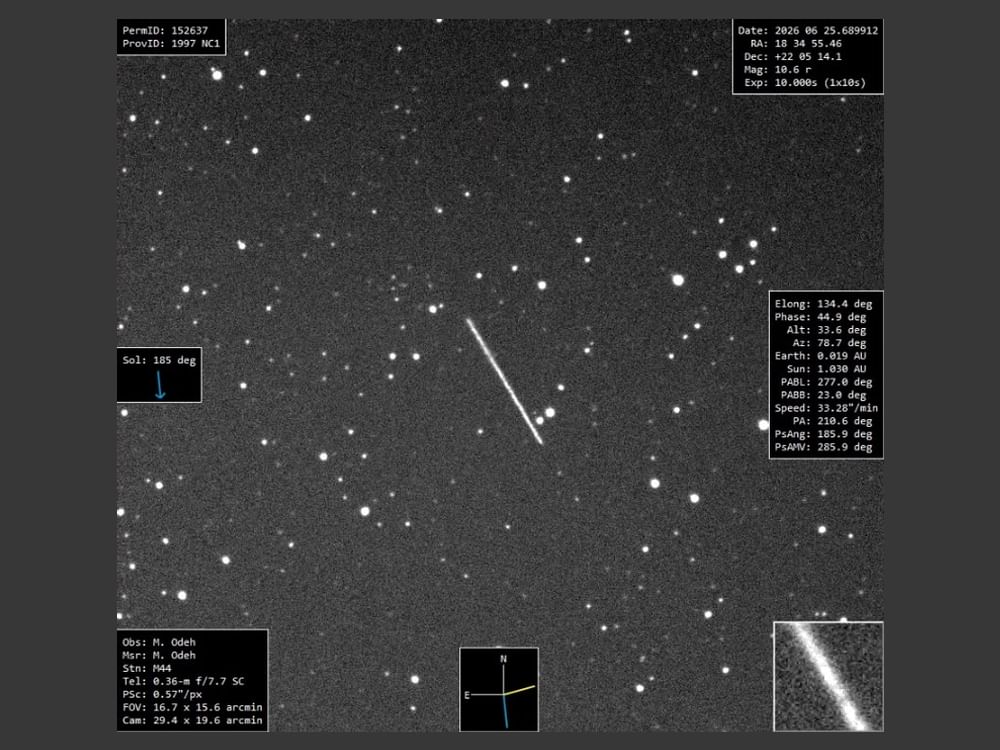Click the Tel 0.36-m f/7.7 SC line
Viewport: 1000px width, 750px height.
pyautogui.click(x=183, y=681)
